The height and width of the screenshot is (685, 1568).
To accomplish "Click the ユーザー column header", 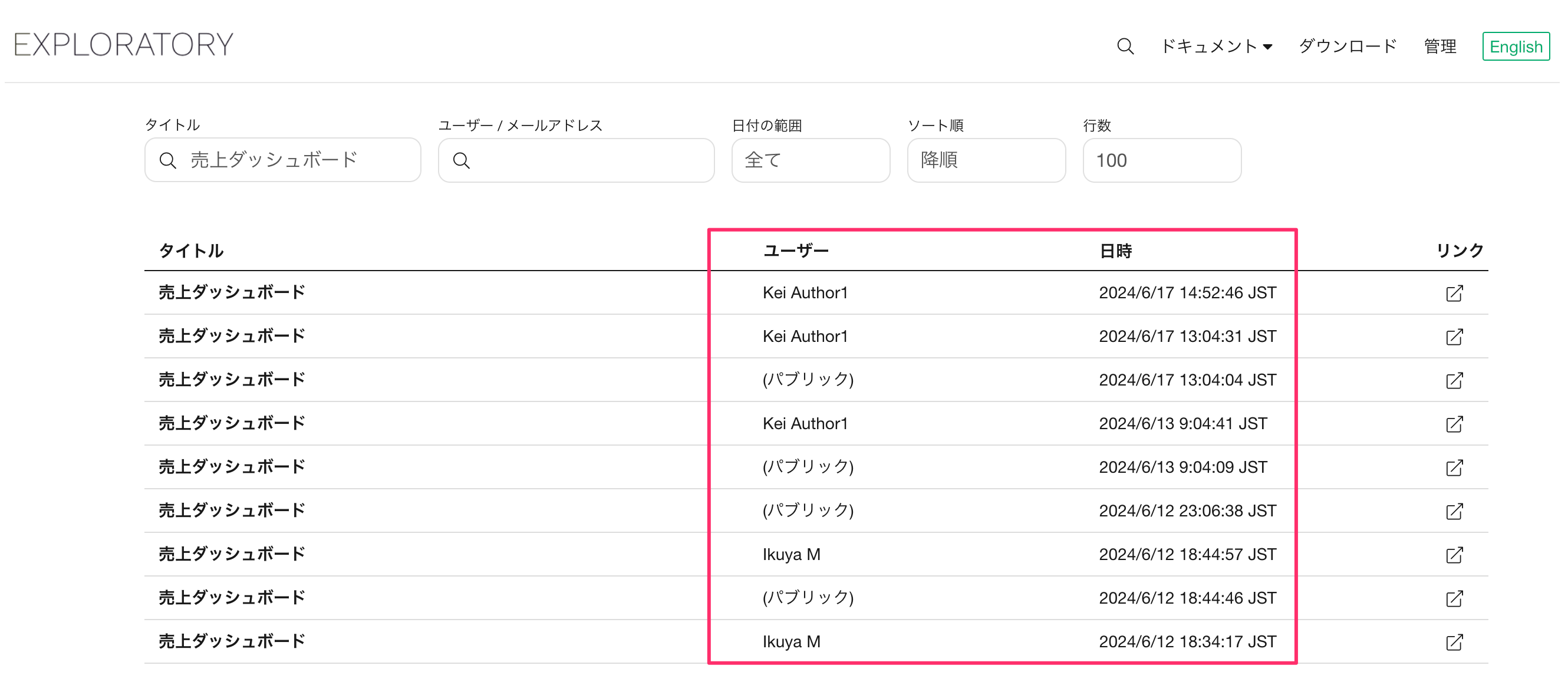I will [x=796, y=251].
